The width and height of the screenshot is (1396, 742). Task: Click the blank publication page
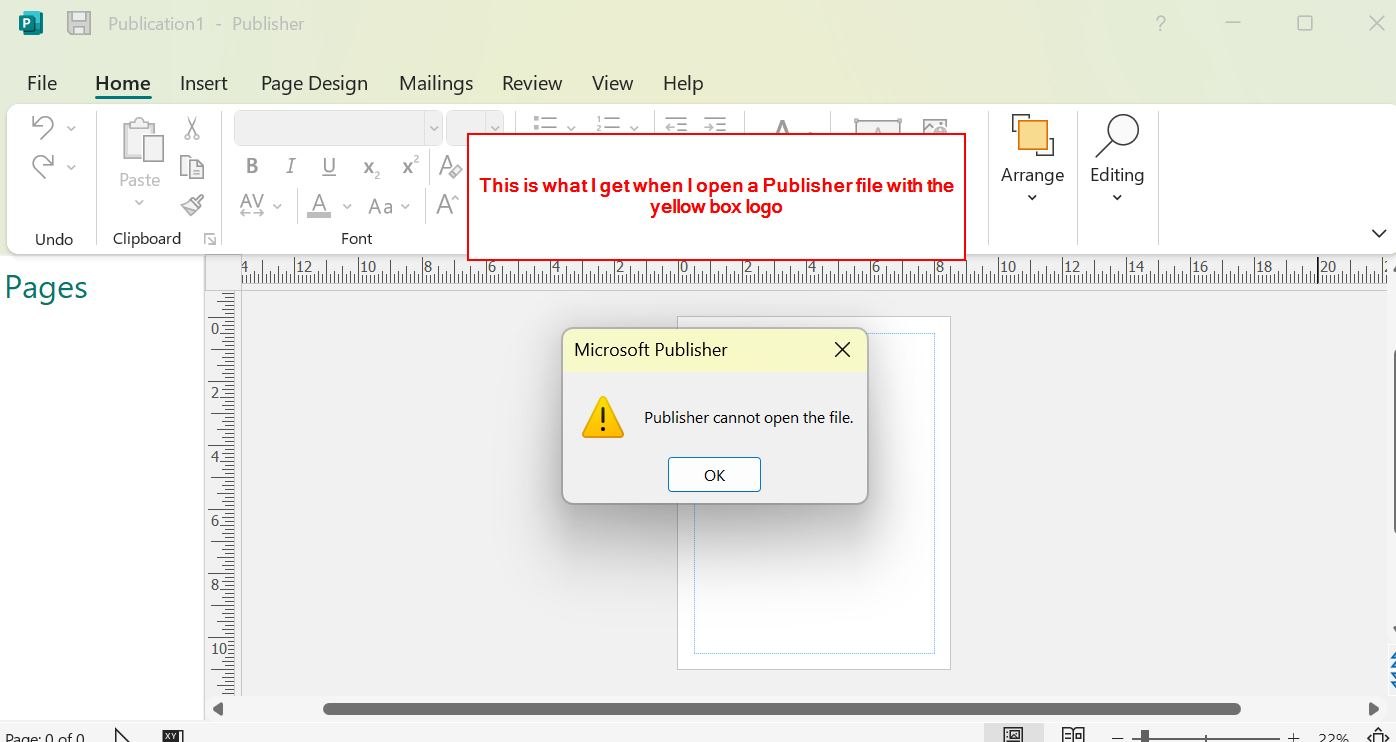[814, 493]
